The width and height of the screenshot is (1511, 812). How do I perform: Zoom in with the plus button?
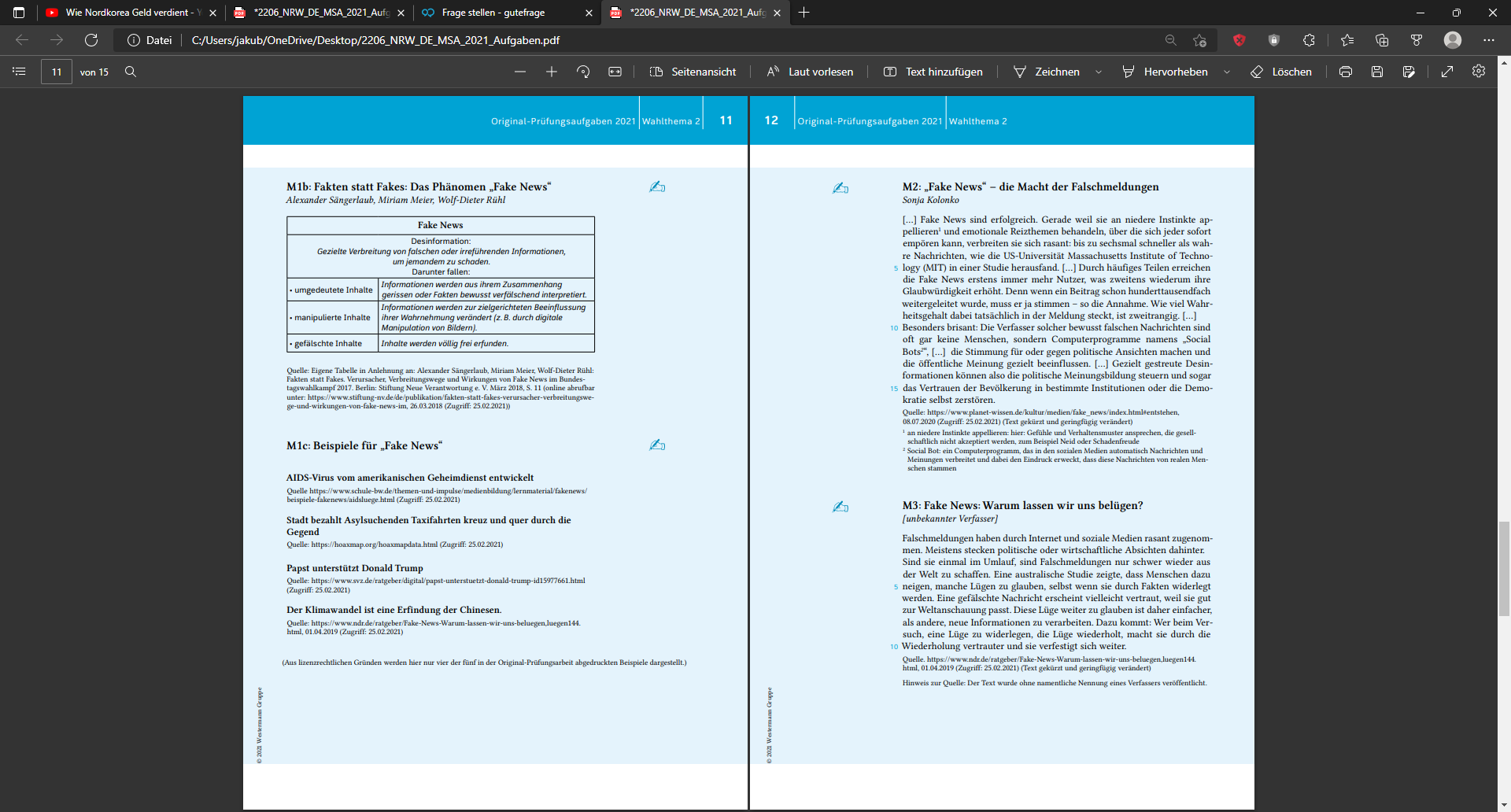(x=552, y=72)
